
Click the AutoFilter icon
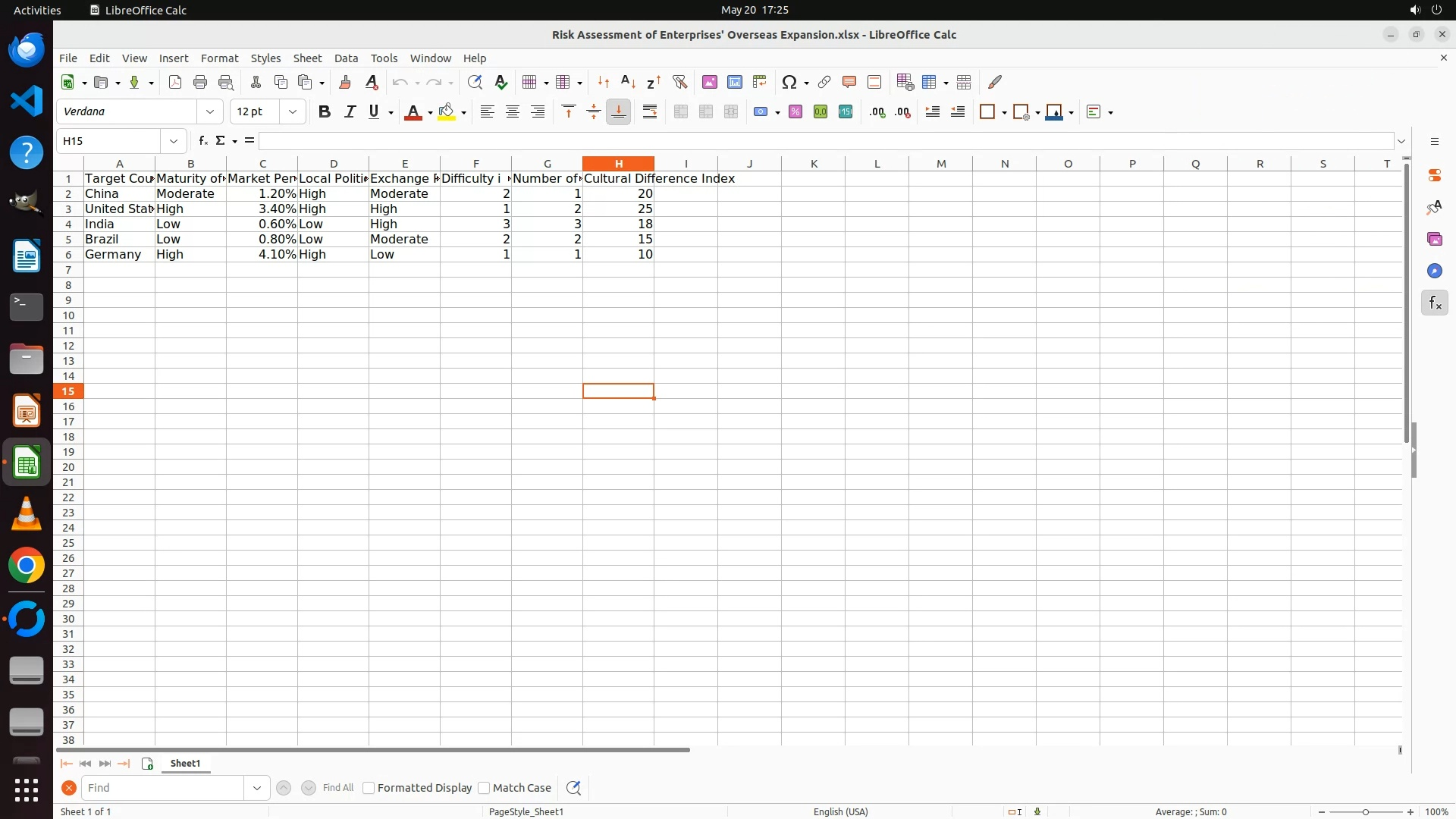pos(679,82)
